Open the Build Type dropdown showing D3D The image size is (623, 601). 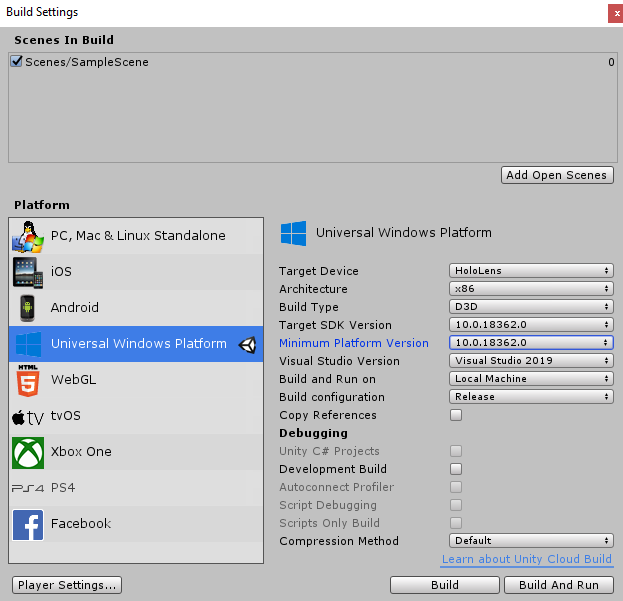531,306
